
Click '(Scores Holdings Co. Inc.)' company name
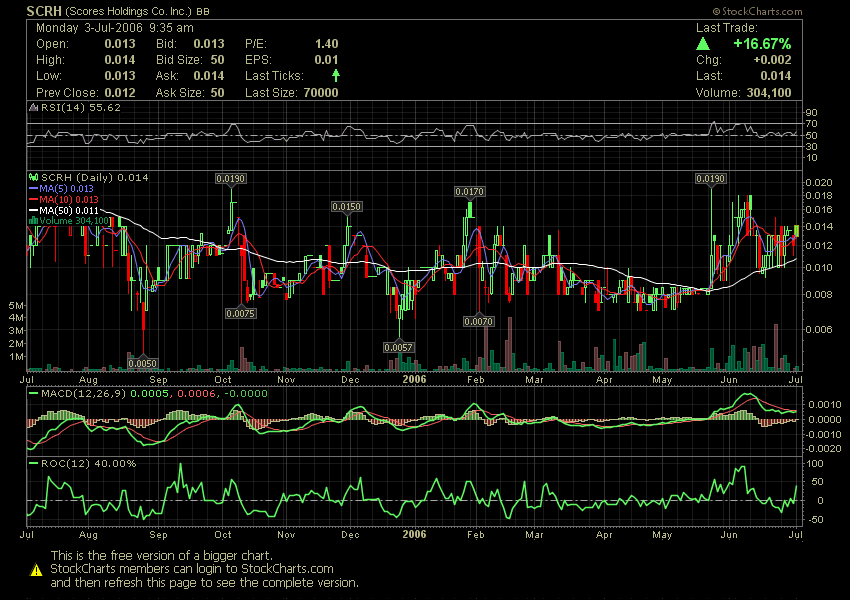[x=128, y=11]
